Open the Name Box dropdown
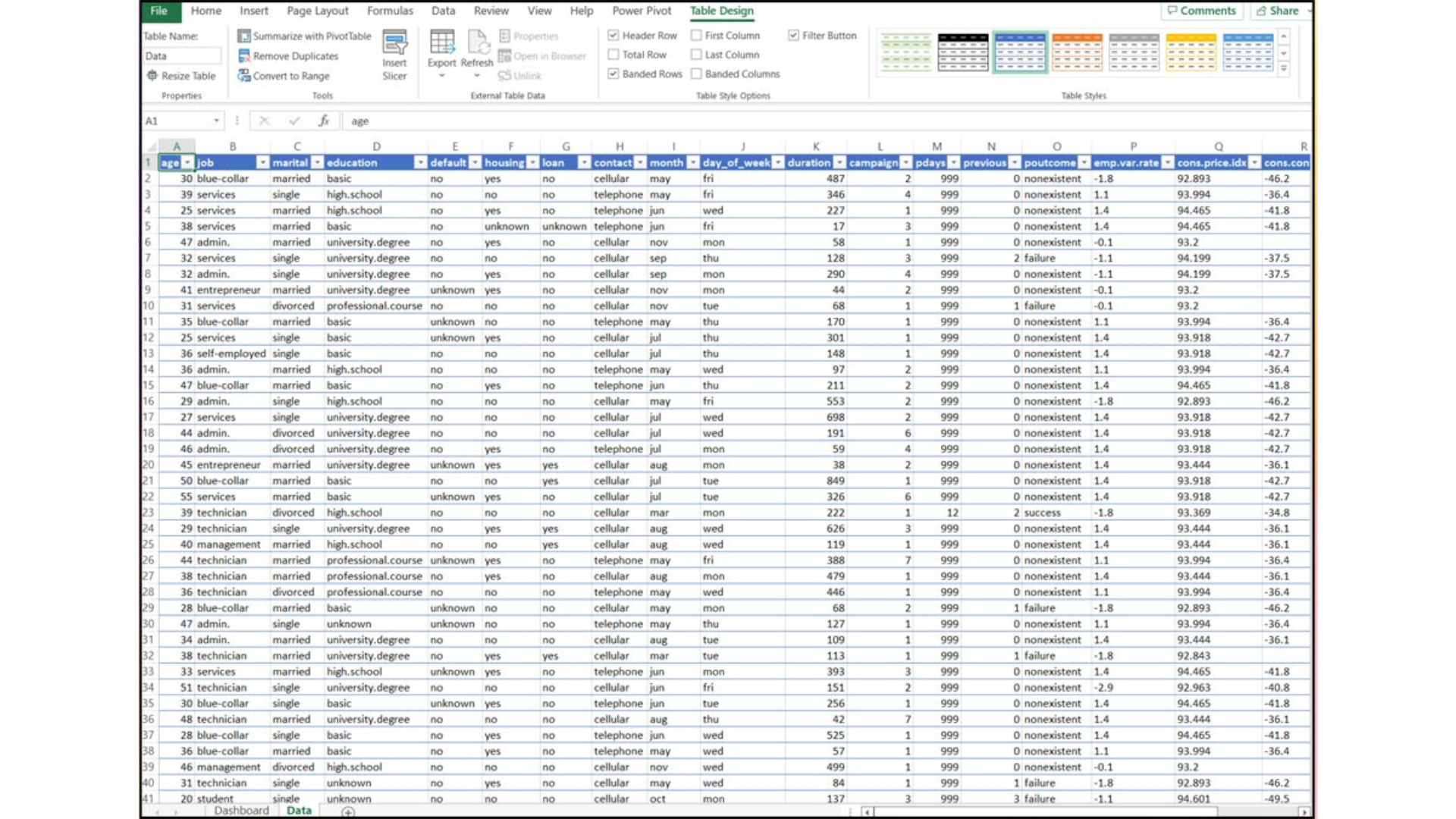 click(215, 120)
